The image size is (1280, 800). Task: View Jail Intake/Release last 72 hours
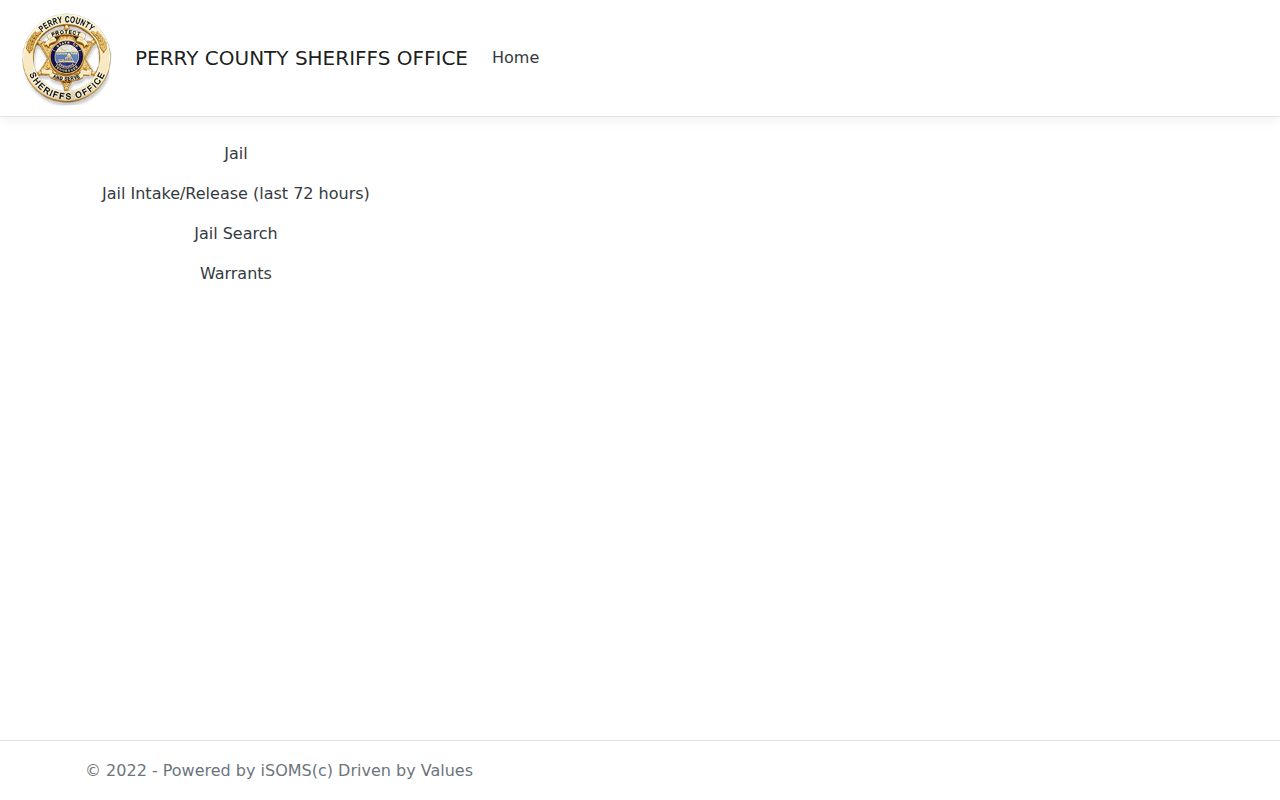pos(236,193)
